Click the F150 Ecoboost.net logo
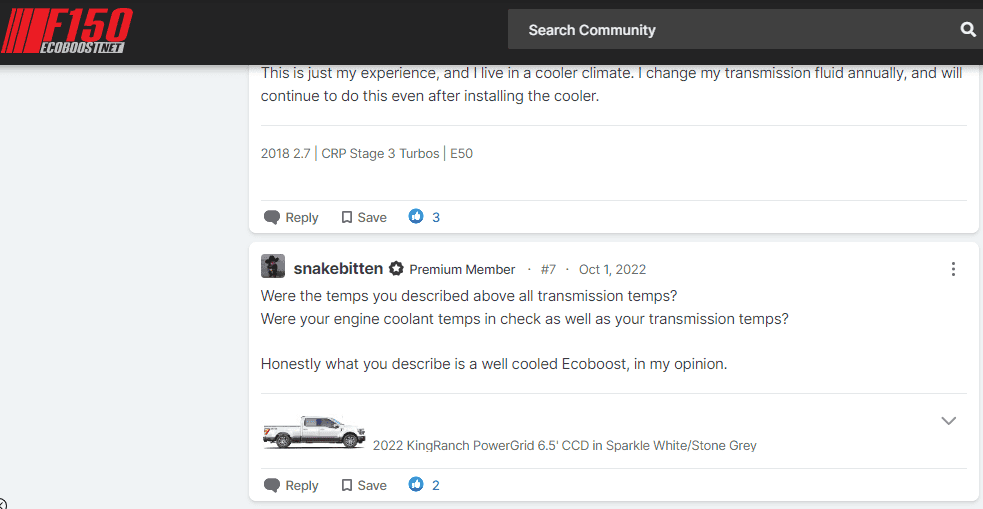 coord(66,29)
